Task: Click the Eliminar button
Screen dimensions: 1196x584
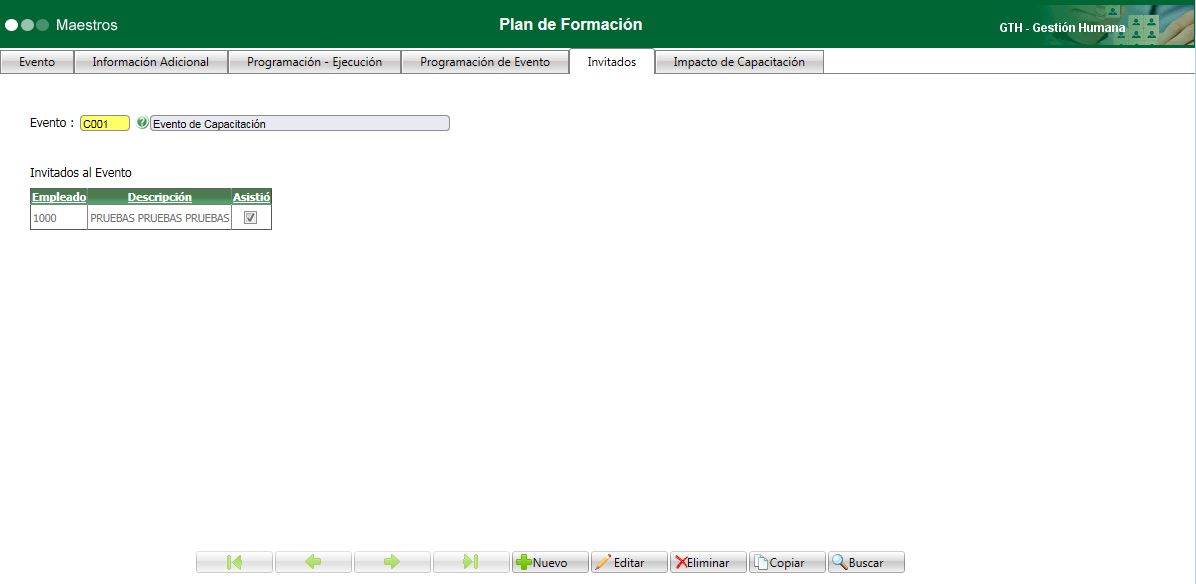Action: click(708, 563)
